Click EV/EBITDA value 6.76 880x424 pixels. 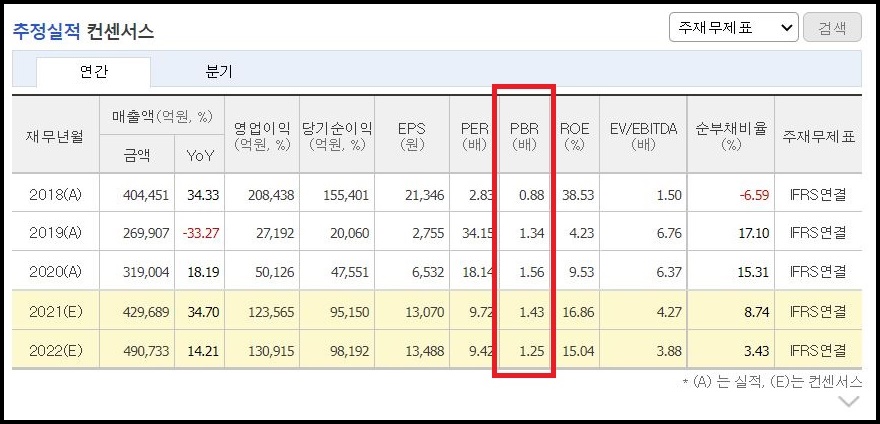coord(669,233)
